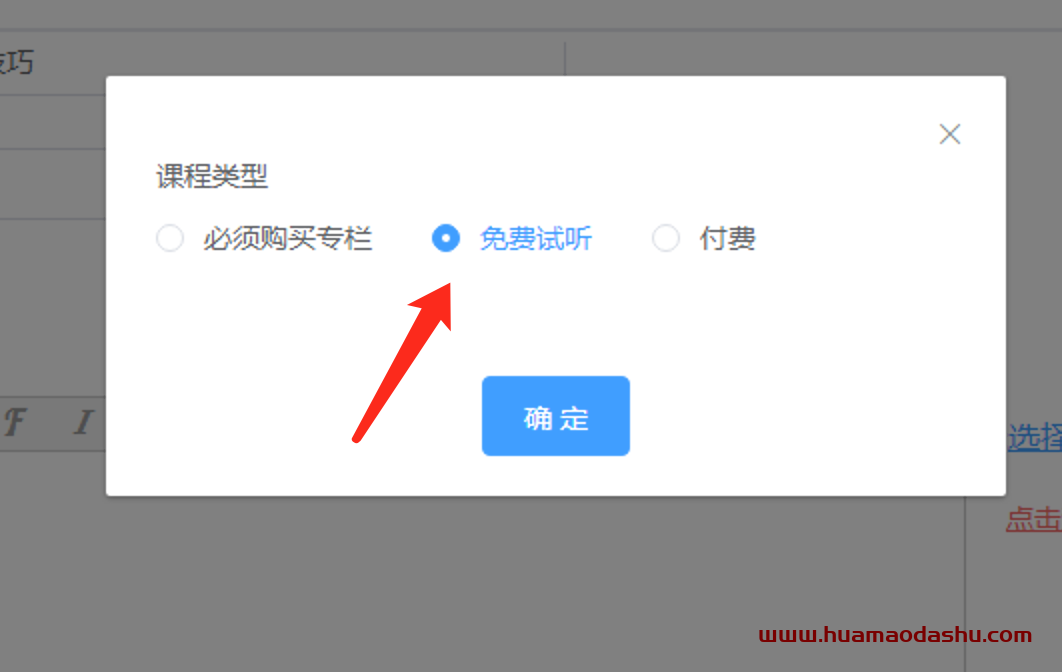The width and height of the screenshot is (1062, 672).
Task: Click the www.huamaodashu.com watermark text
Action: click(x=895, y=635)
